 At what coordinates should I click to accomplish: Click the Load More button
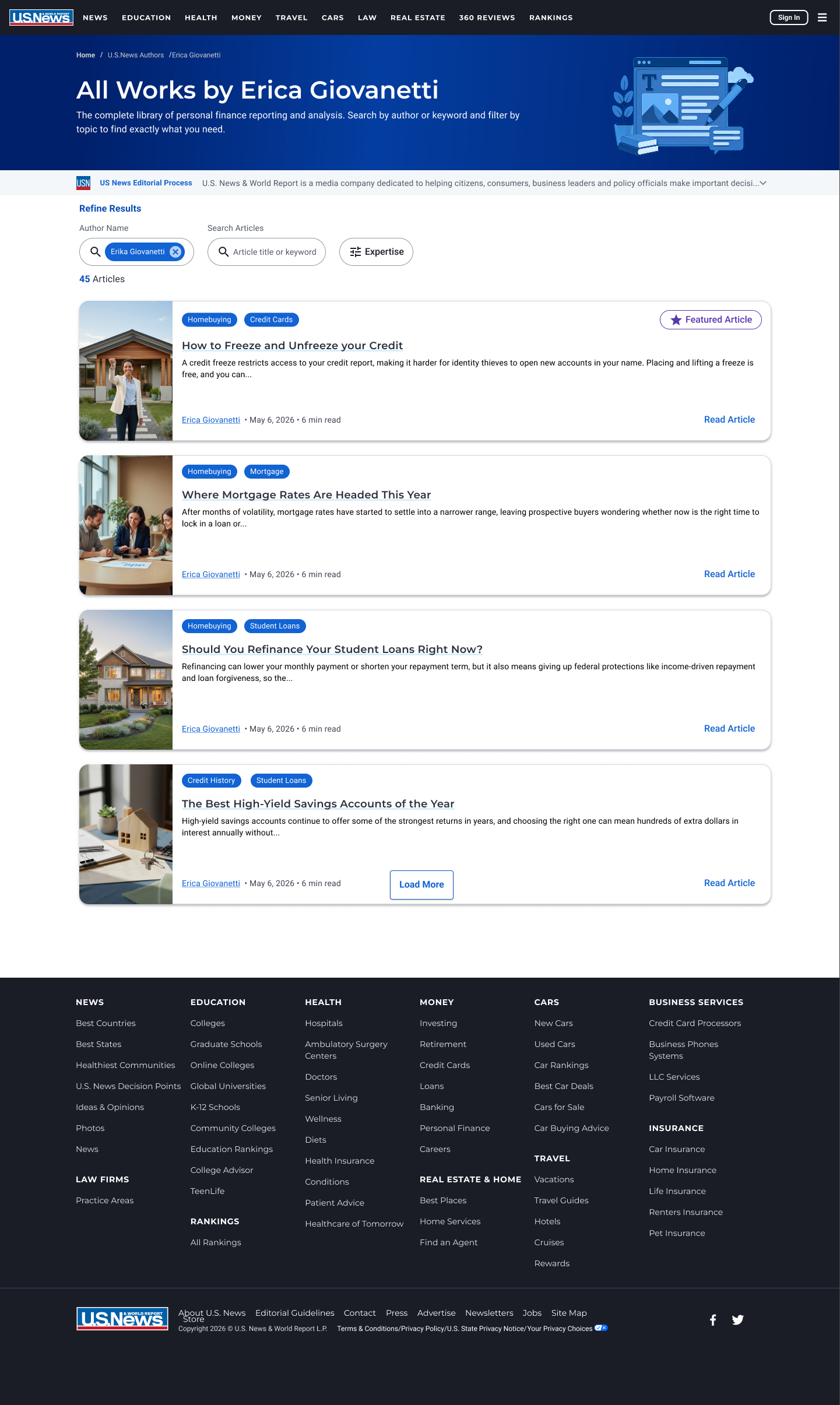click(421, 884)
